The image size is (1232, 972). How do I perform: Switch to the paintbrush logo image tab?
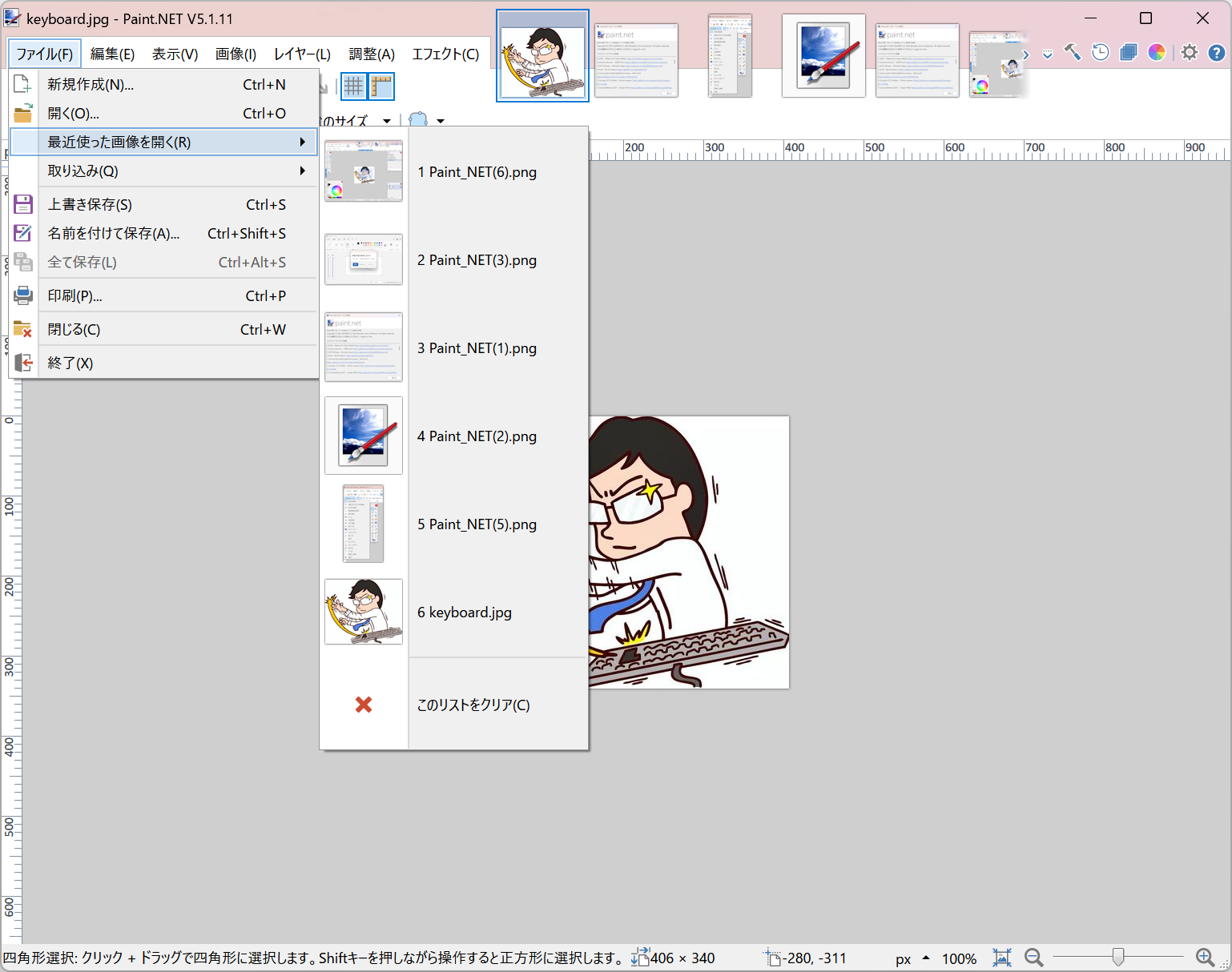coord(823,56)
